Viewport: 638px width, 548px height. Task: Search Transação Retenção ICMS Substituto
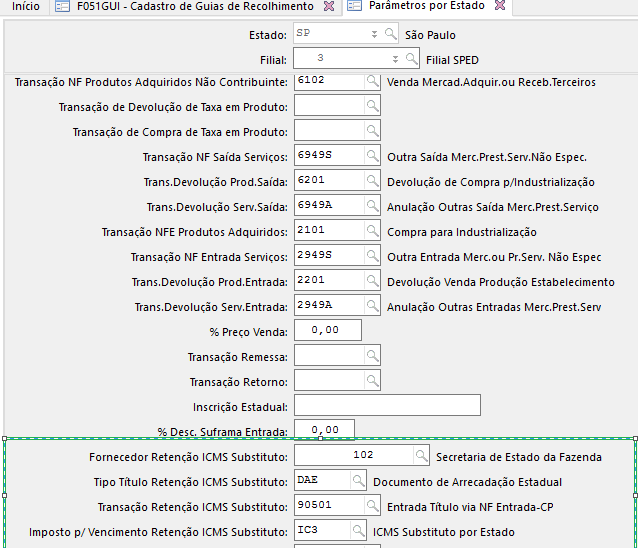(x=372, y=506)
